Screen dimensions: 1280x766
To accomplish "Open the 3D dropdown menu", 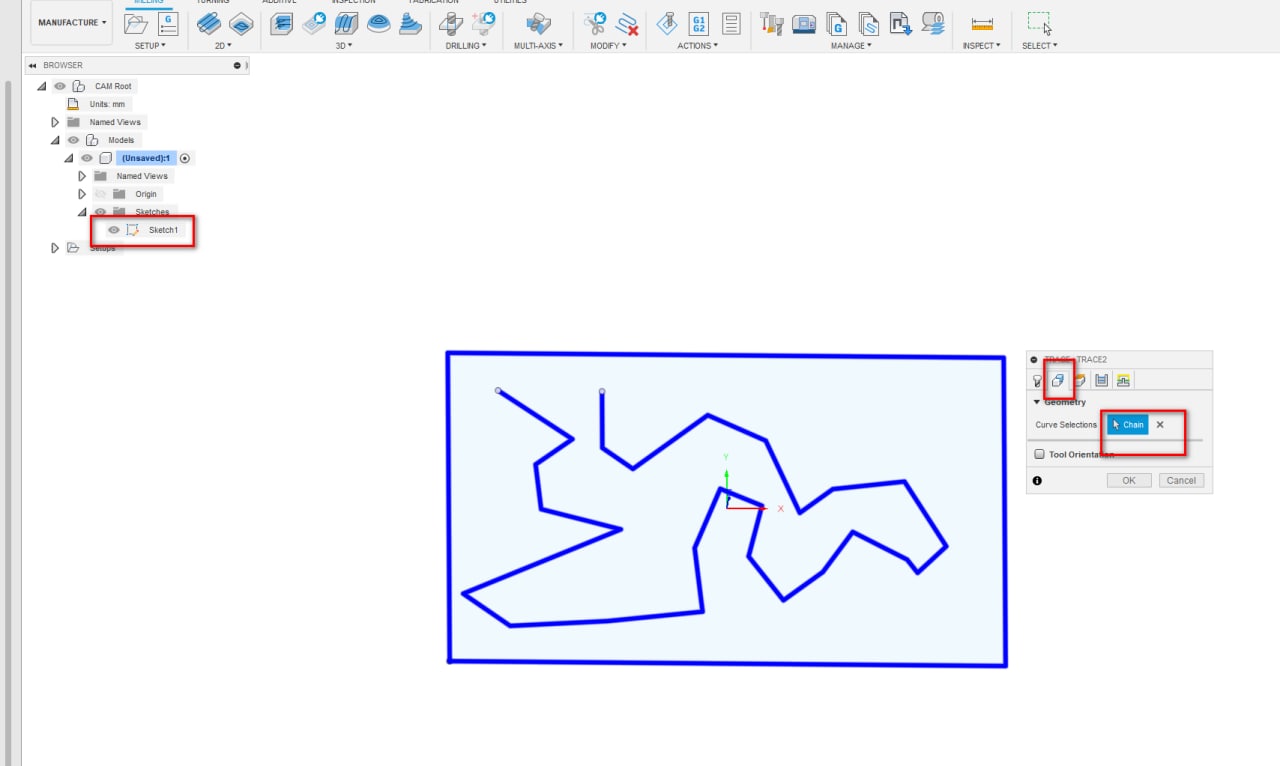I will 344,46.
